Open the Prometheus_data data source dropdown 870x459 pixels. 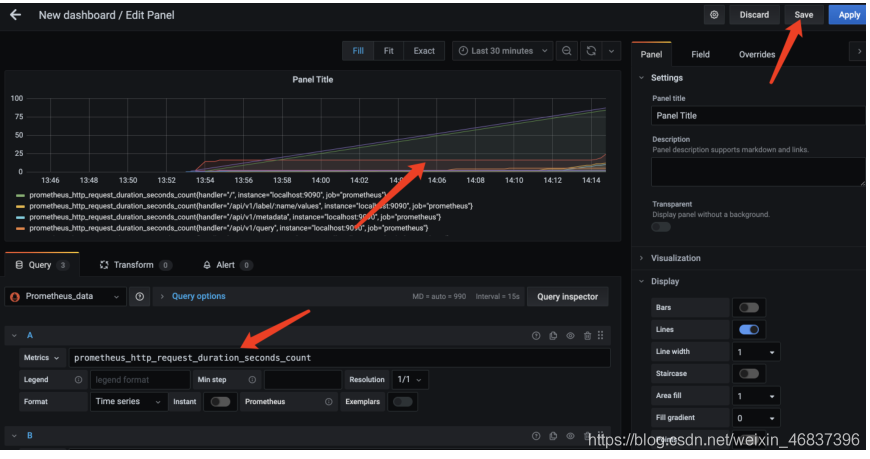(66, 297)
